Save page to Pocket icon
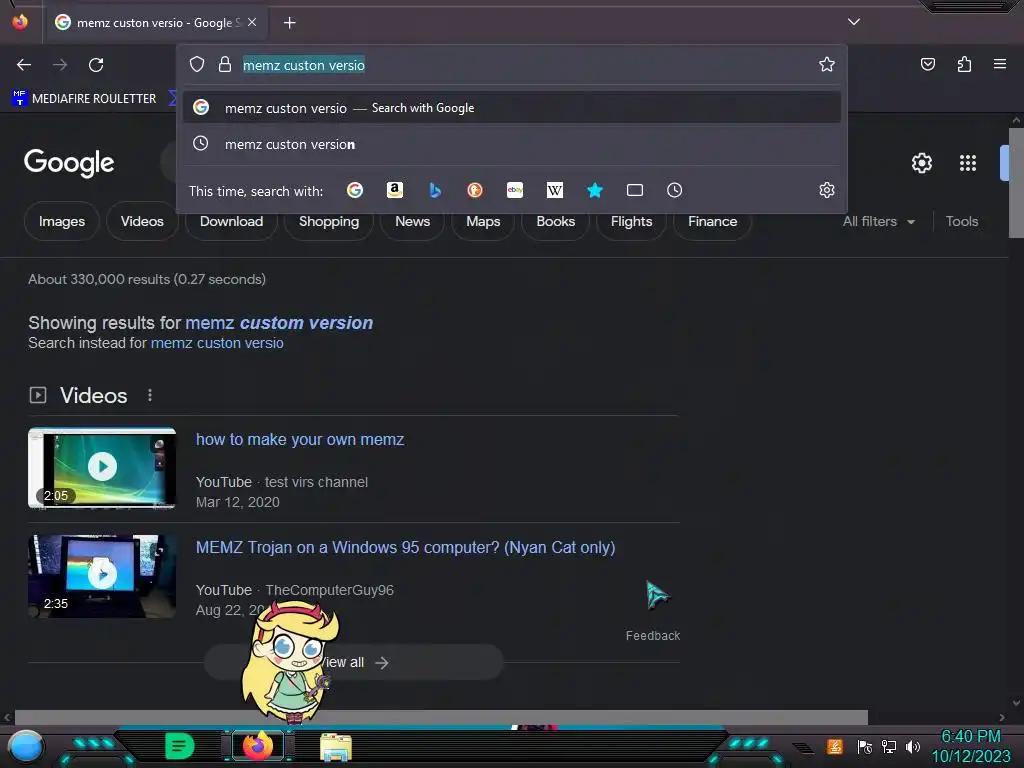Viewport: 1024px width, 768px height. pyautogui.click(x=927, y=64)
